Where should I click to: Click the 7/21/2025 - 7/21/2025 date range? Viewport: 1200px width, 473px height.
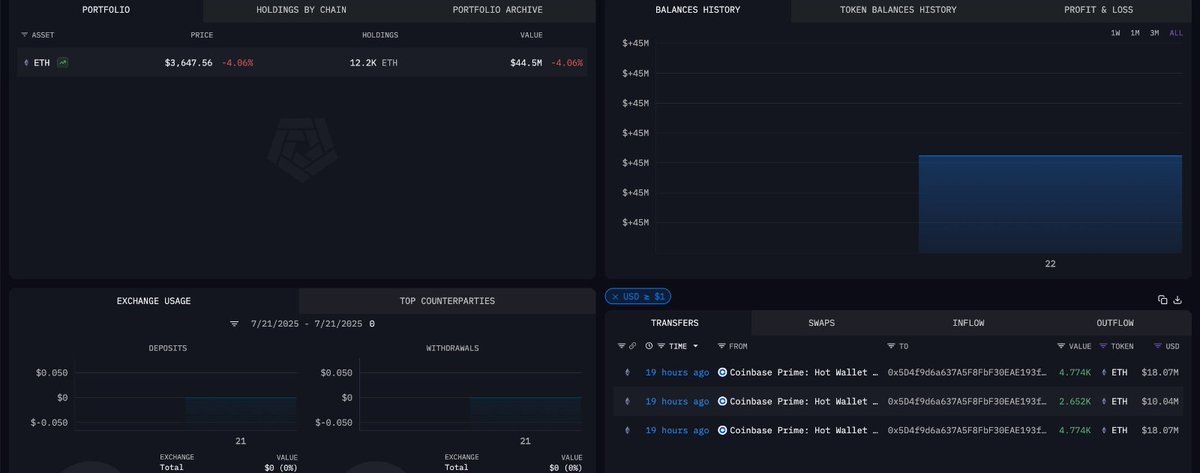tap(305, 324)
